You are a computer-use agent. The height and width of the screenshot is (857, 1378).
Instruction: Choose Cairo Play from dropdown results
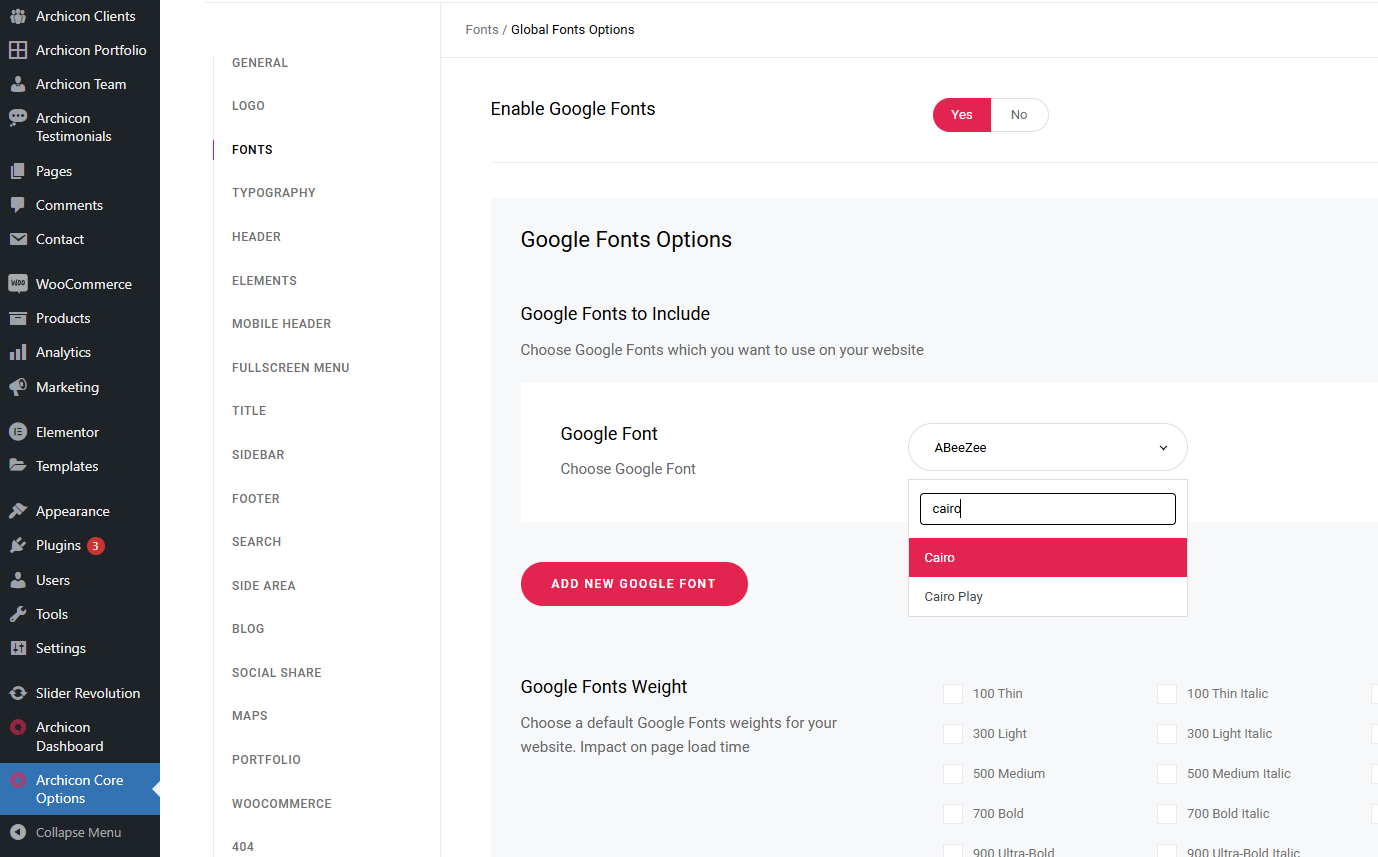click(x=1047, y=597)
